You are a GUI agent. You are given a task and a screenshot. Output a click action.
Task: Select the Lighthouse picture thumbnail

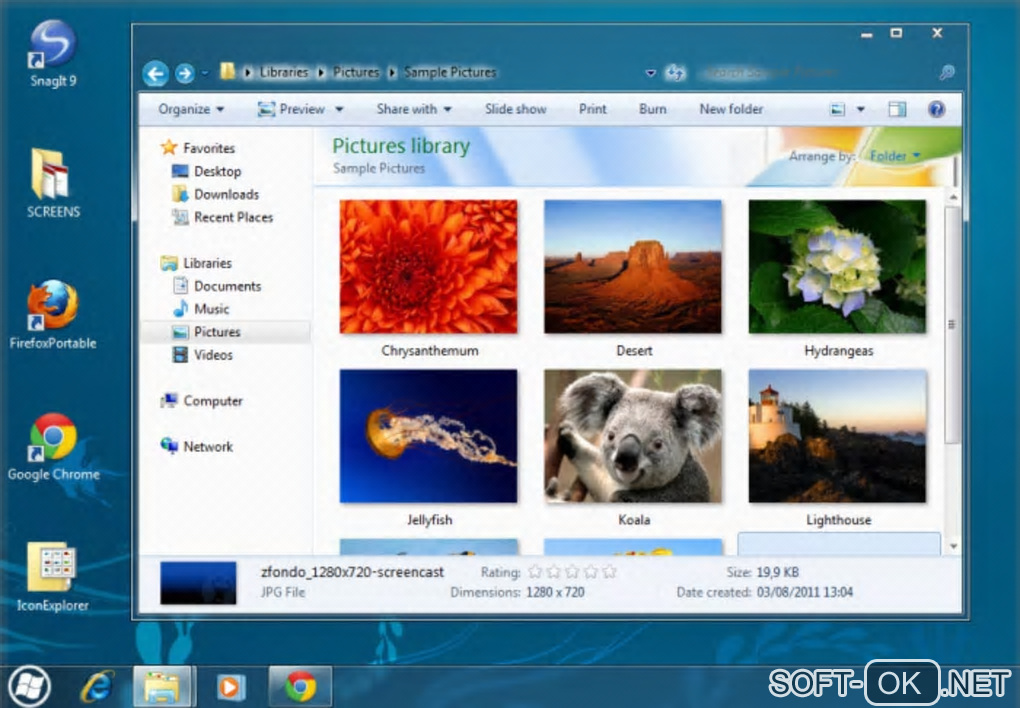click(837, 436)
